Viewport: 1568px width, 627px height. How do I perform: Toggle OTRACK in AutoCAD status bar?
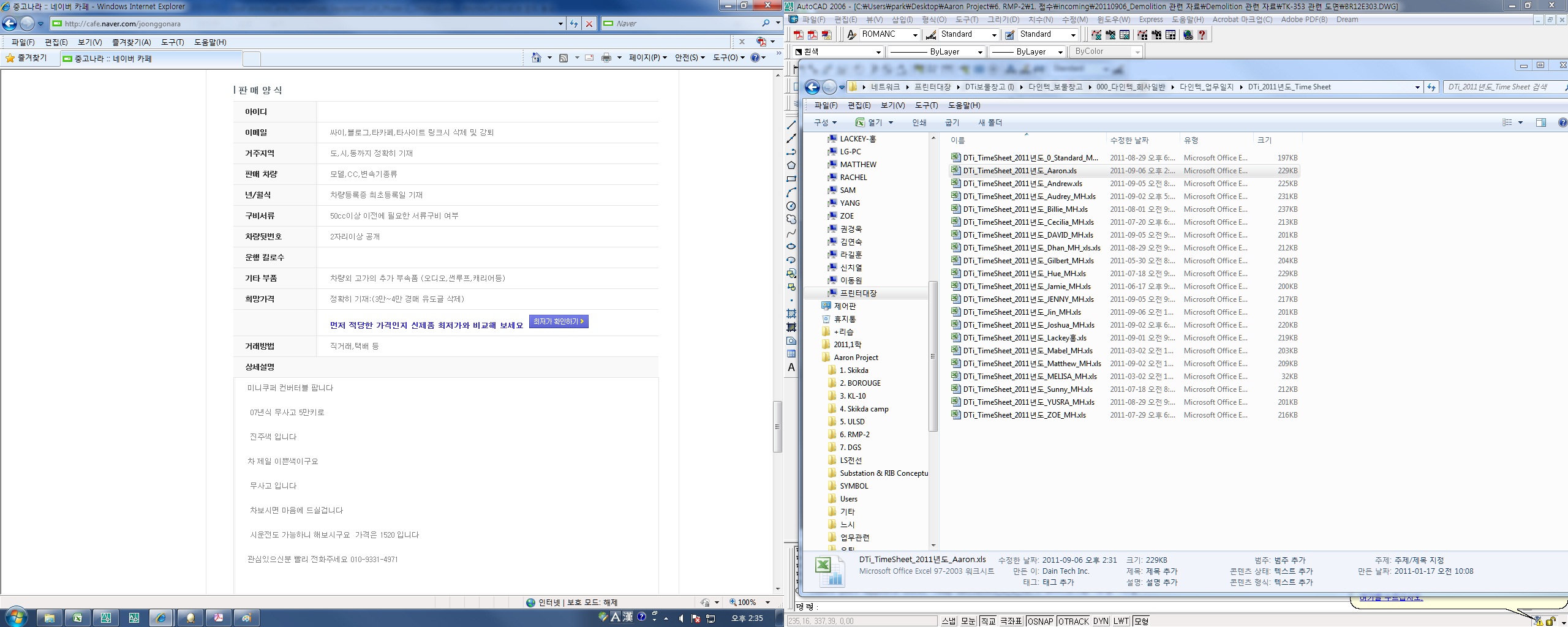(1073, 621)
